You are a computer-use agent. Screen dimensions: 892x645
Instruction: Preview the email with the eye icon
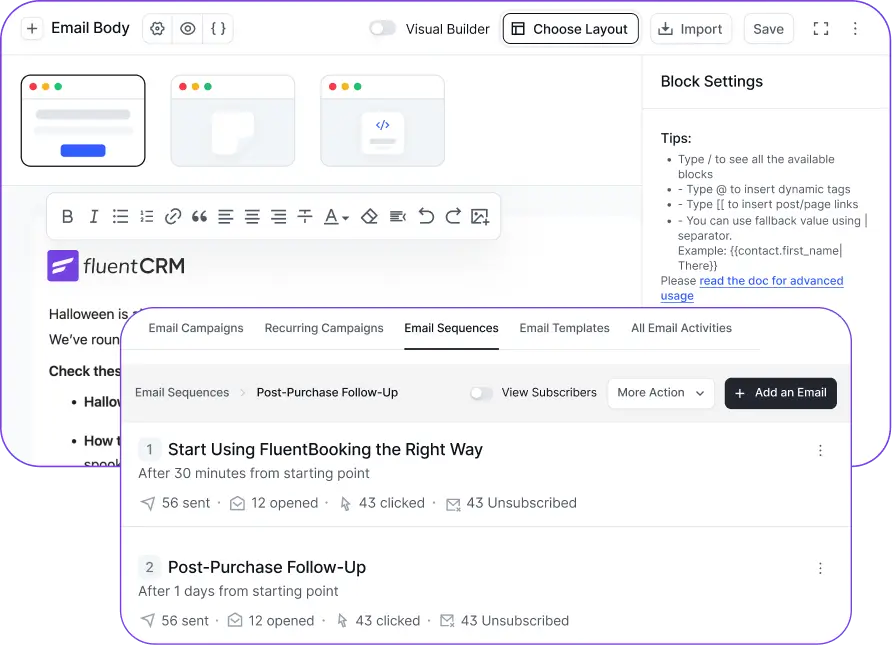[187, 29]
